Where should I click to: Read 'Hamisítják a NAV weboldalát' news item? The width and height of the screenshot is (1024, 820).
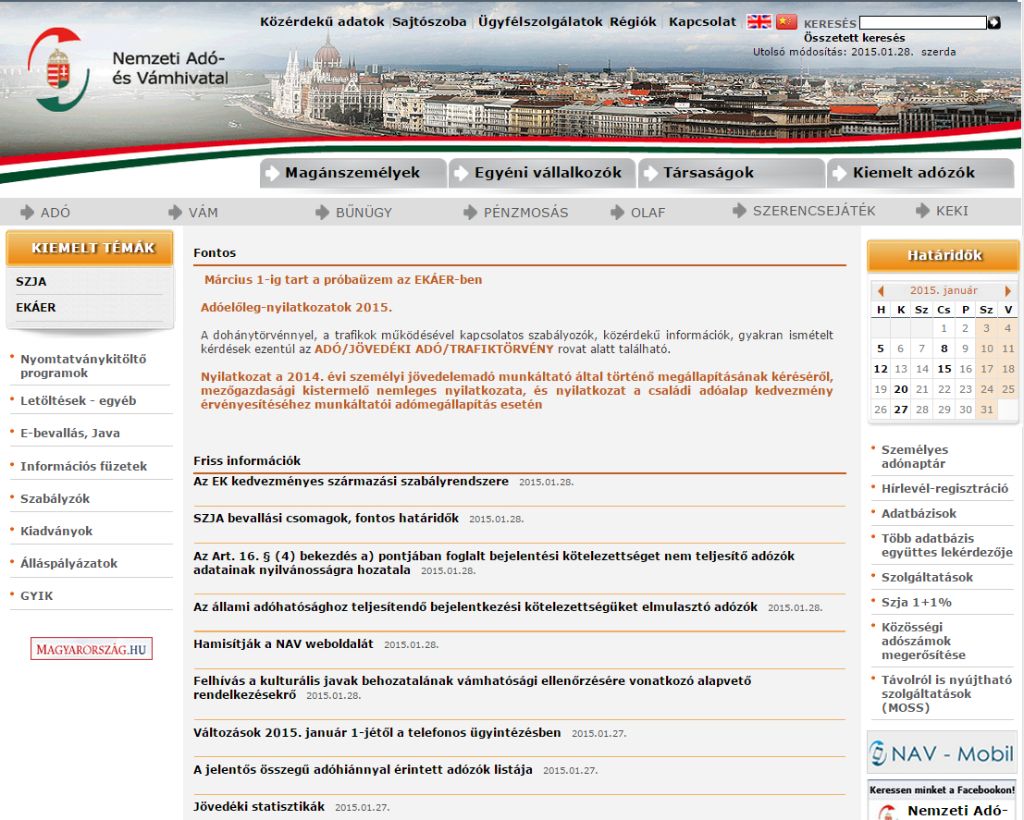tap(283, 644)
